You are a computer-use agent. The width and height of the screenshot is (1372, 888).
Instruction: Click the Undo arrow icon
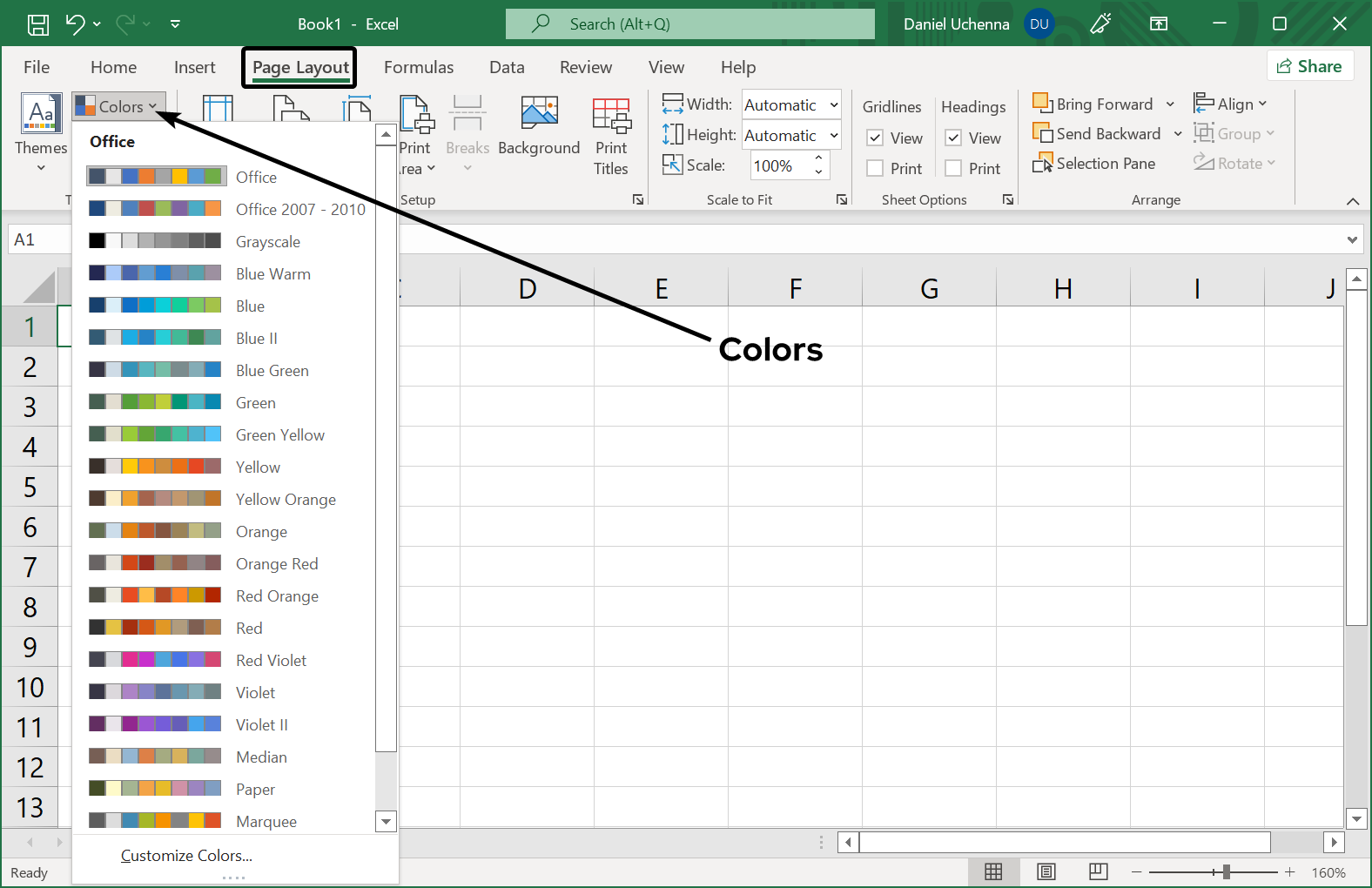click(x=76, y=24)
